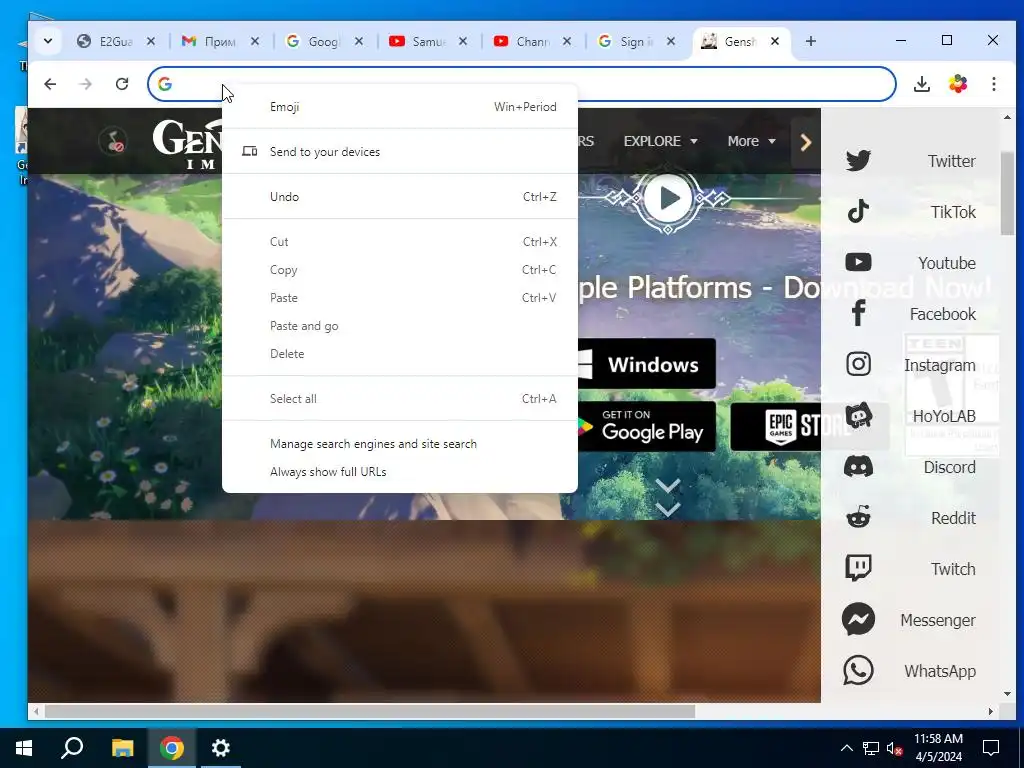Expand the More nav dropdown
Image resolution: width=1024 pixels, height=768 pixels.
click(x=751, y=141)
